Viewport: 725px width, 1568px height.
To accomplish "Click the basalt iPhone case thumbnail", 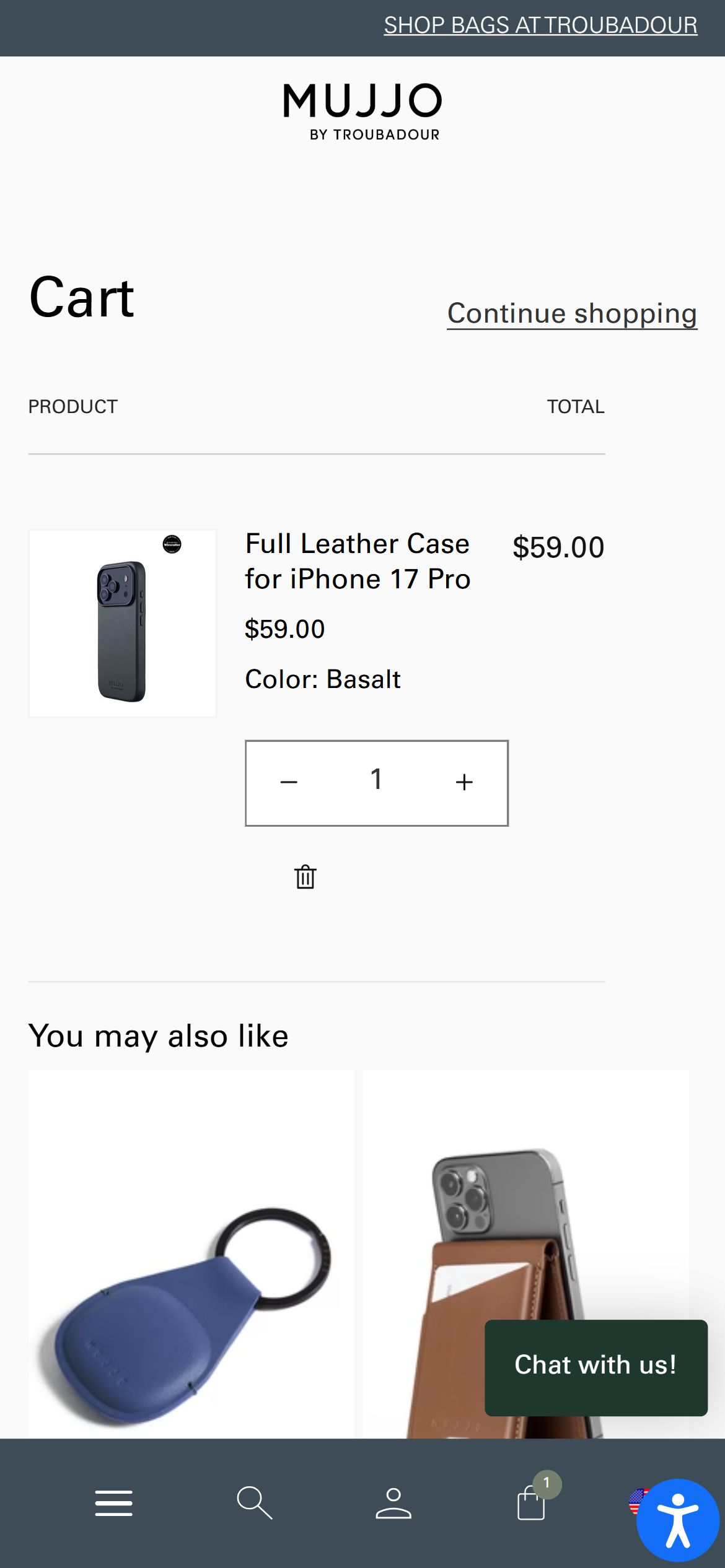I will point(122,623).
